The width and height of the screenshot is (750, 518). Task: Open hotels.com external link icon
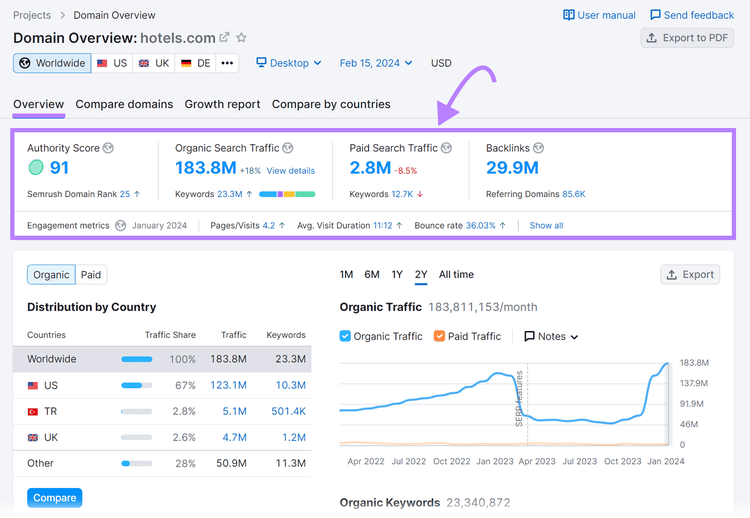pyautogui.click(x=224, y=37)
